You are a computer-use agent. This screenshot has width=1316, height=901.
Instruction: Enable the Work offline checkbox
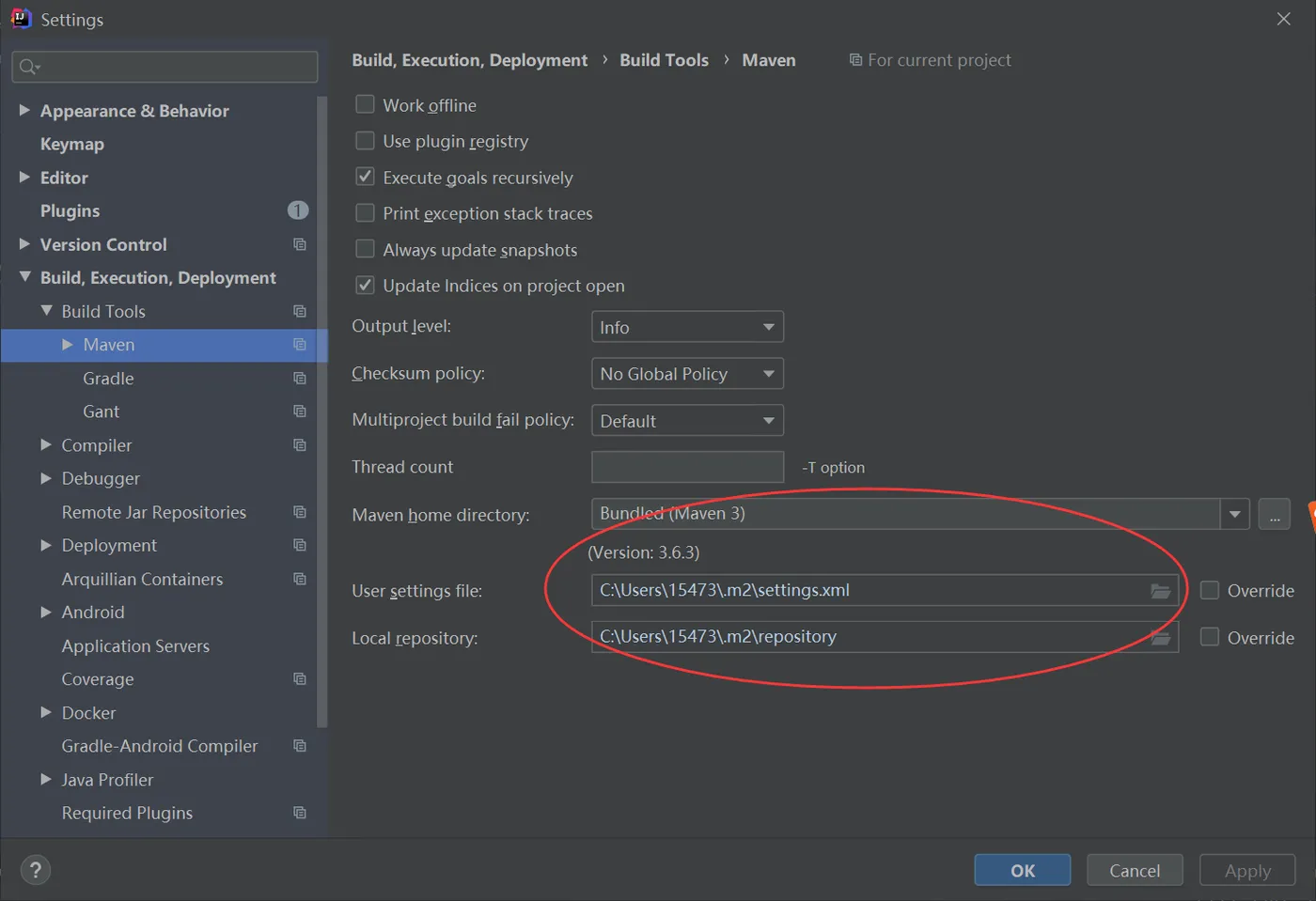[365, 104]
